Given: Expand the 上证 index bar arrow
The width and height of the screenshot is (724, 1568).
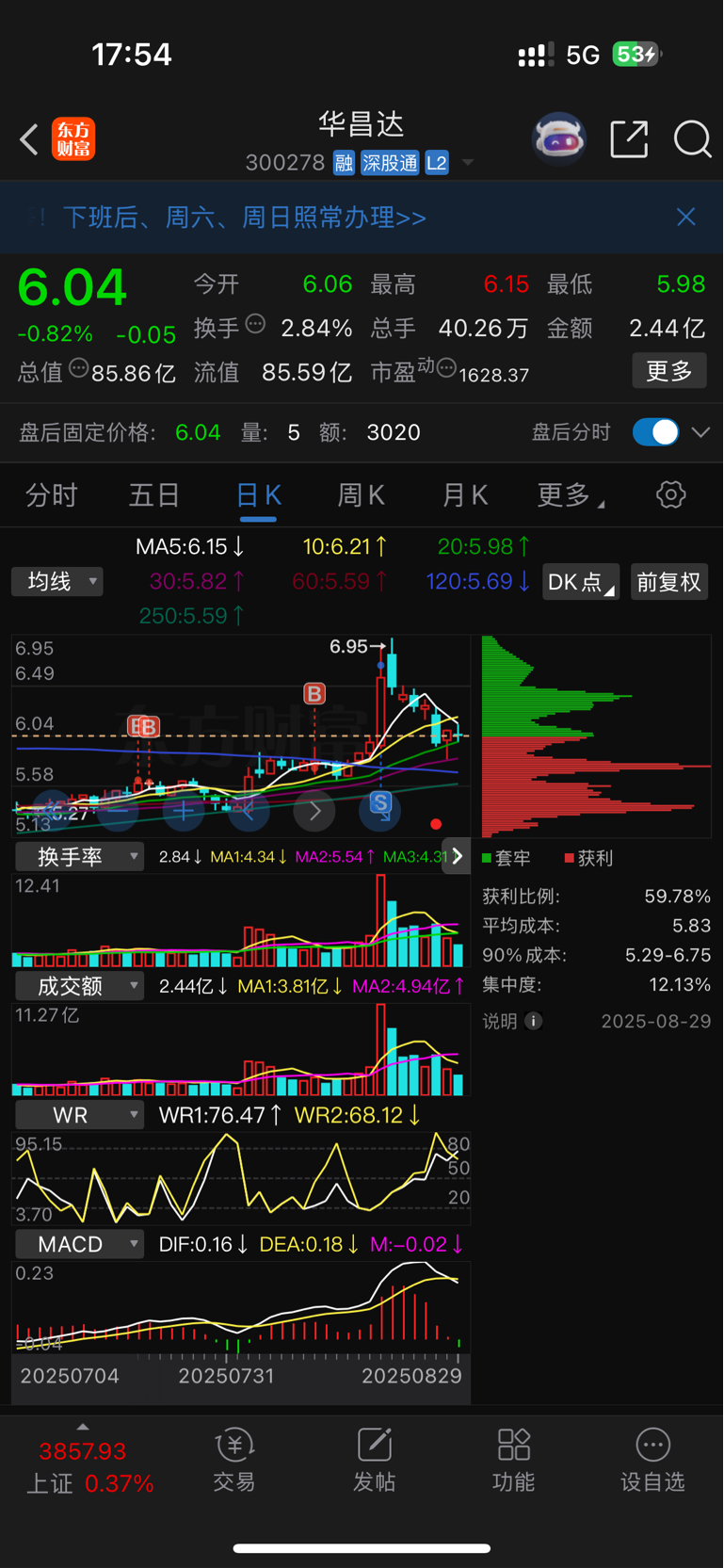Looking at the screenshot, I should pyautogui.click(x=83, y=1428).
